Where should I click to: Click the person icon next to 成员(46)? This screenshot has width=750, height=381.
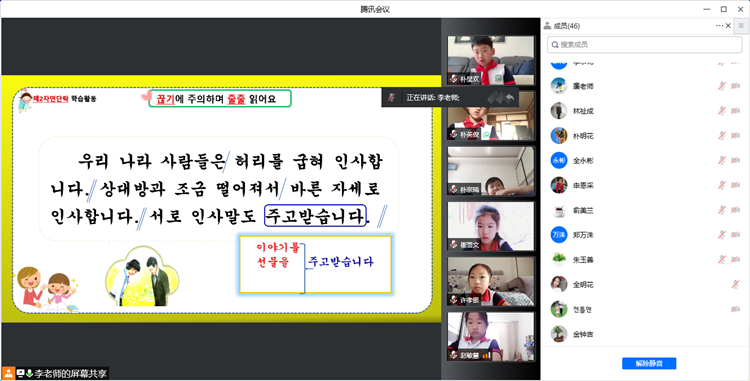(x=548, y=26)
